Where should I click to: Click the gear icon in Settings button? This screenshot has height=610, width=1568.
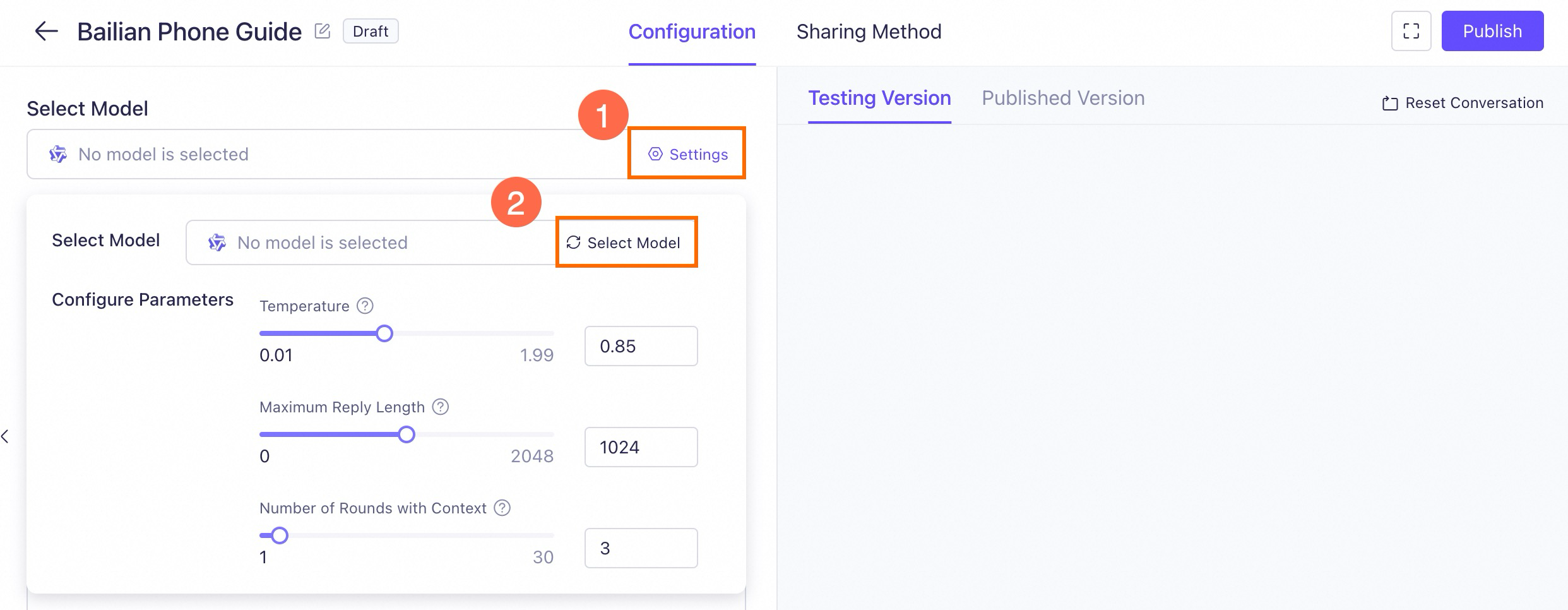[655, 154]
